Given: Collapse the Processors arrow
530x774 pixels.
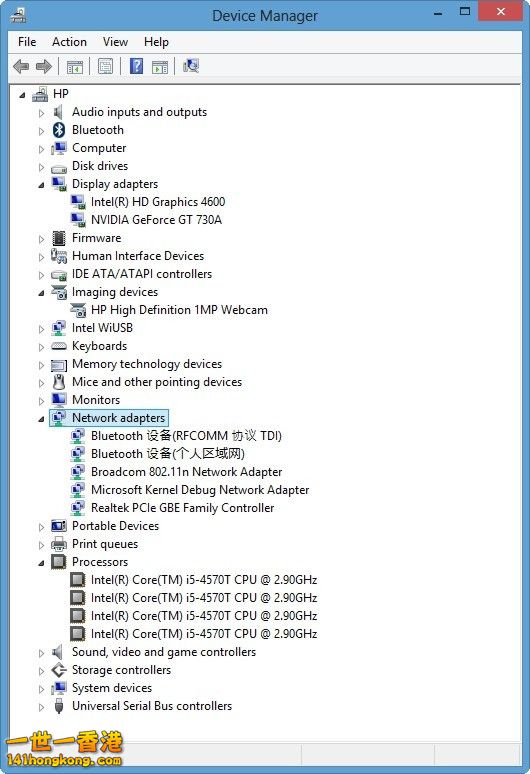Looking at the screenshot, I should (x=41, y=563).
